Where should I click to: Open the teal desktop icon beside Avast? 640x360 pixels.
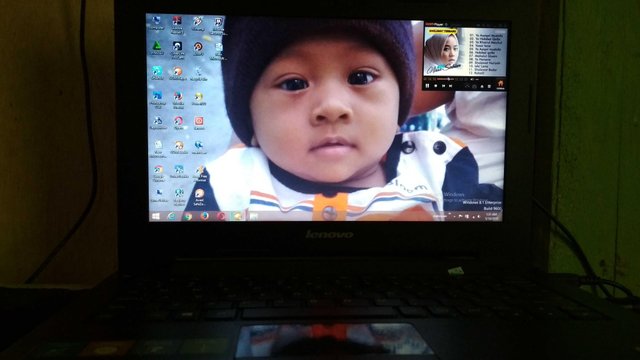point(179,193)
